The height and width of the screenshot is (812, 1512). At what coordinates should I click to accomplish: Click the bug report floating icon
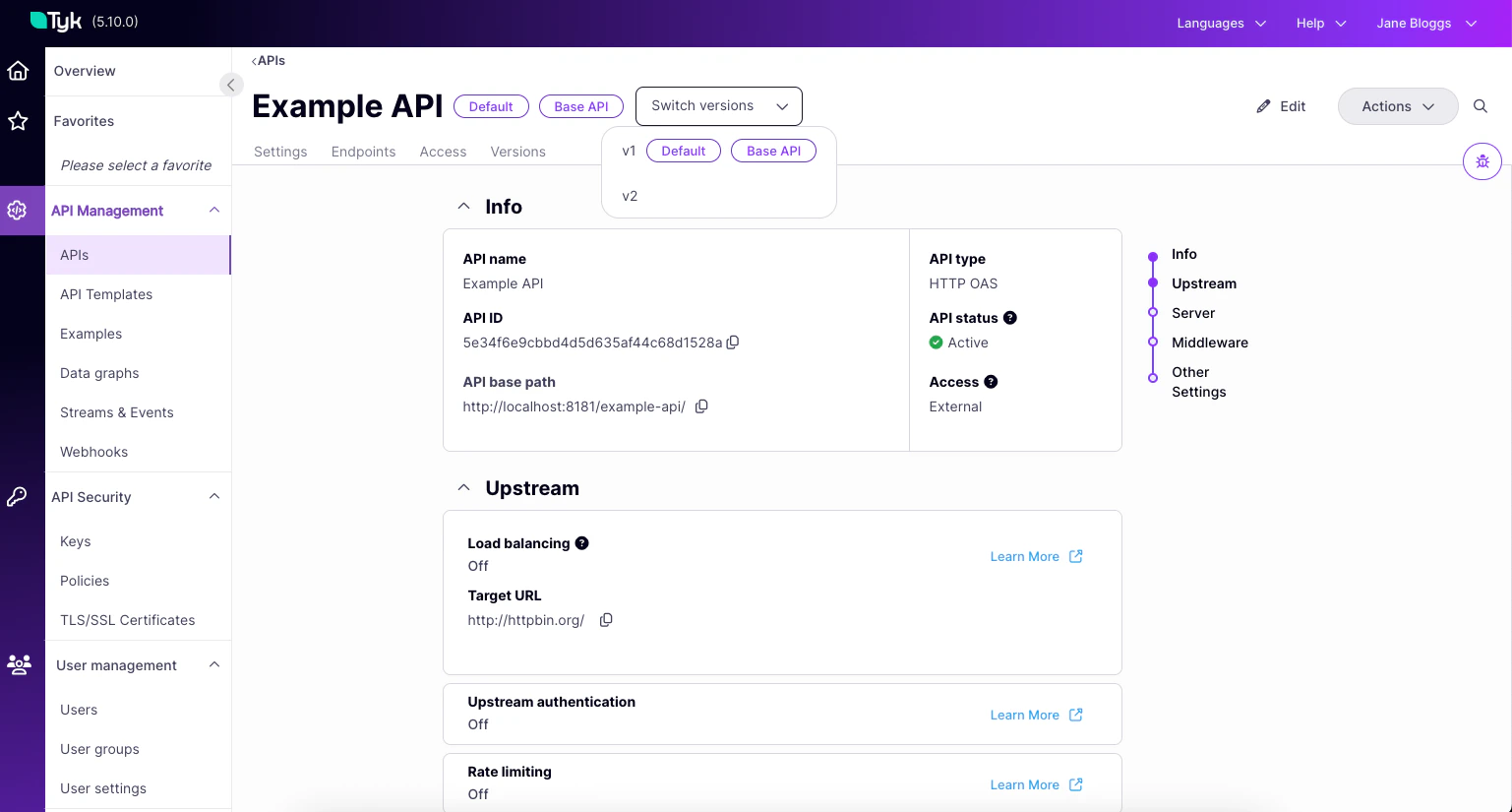[x=1482, y=160]
